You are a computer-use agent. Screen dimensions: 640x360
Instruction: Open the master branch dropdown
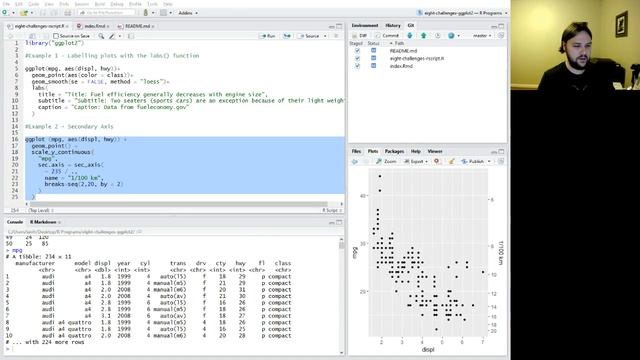click(x=482, y=36)
